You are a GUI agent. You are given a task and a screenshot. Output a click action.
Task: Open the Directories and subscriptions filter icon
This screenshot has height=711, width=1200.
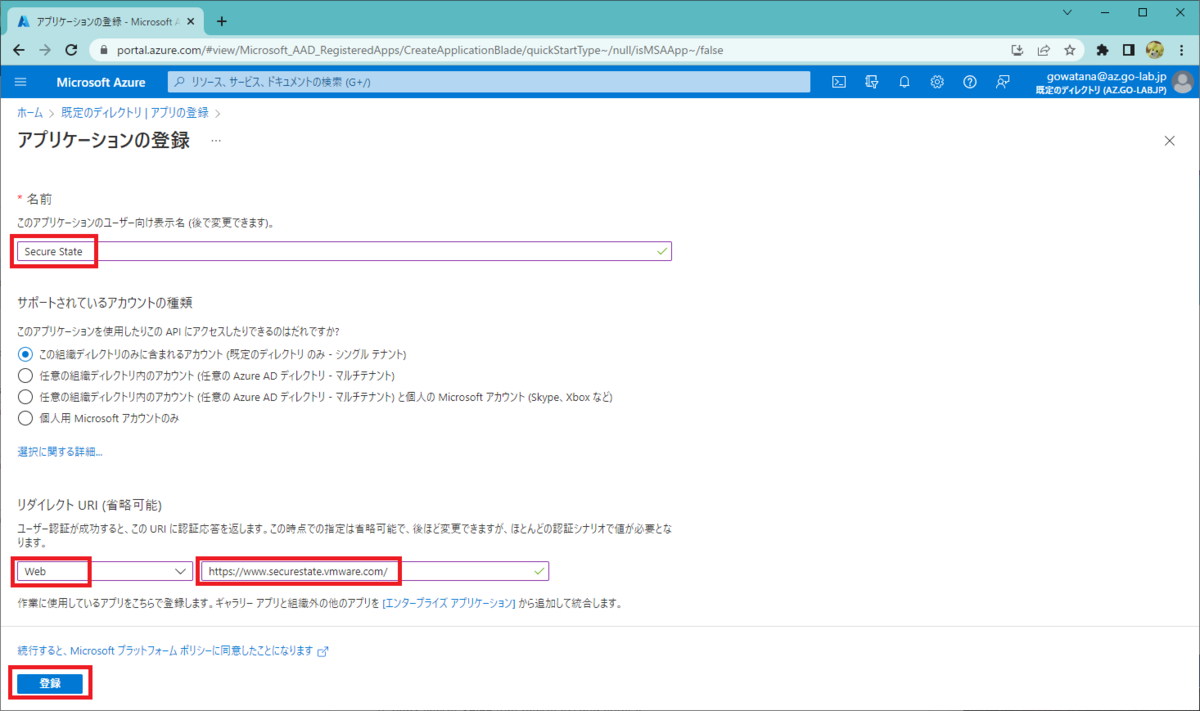tap(872, 82)
